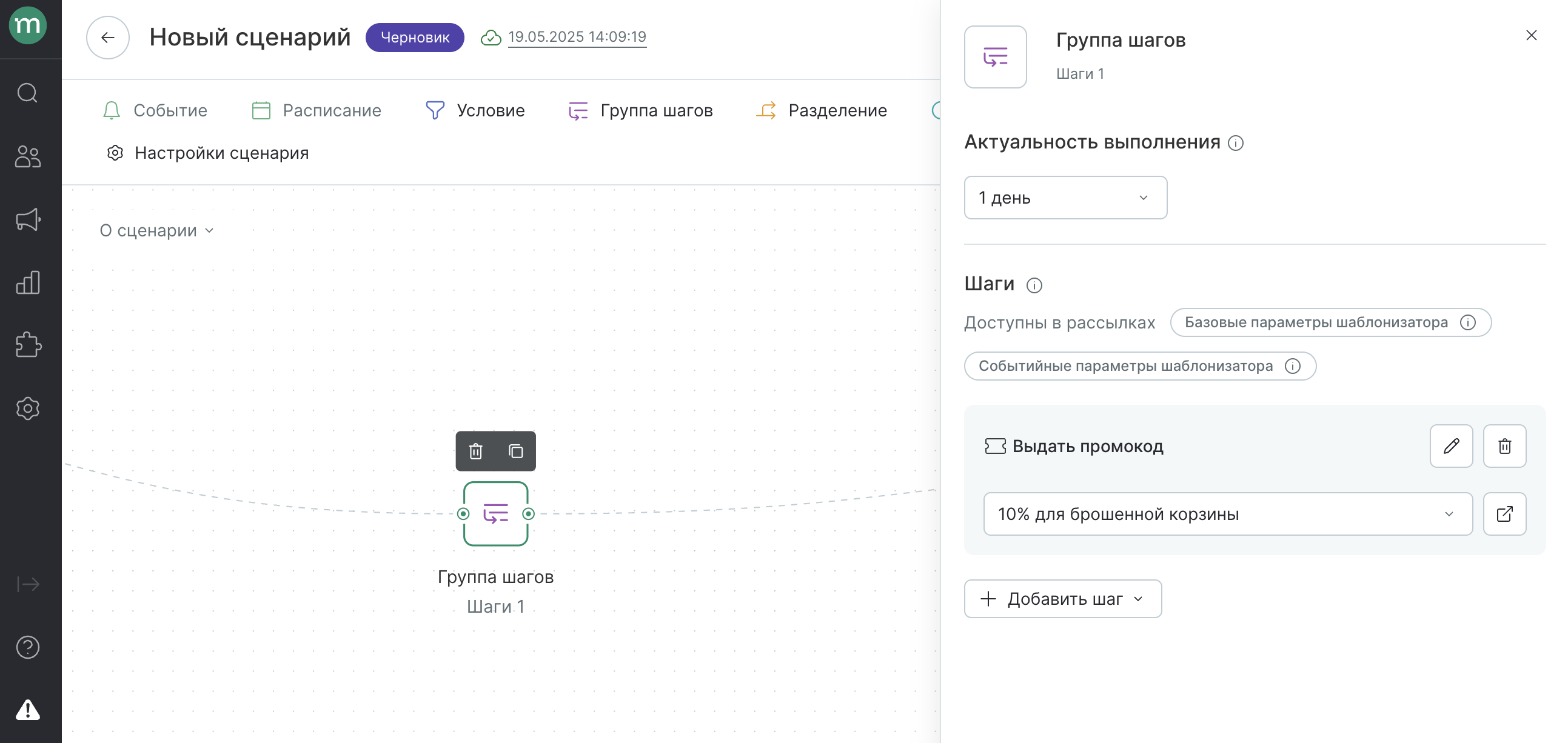Click the Шаги 1 label under node
1568x743 pixels.
(495, 607)
